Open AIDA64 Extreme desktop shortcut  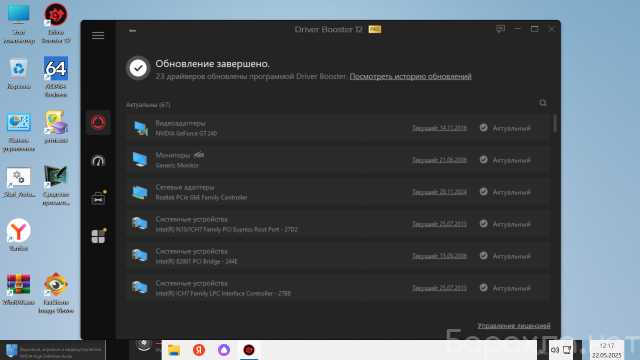tap(56, 77)
